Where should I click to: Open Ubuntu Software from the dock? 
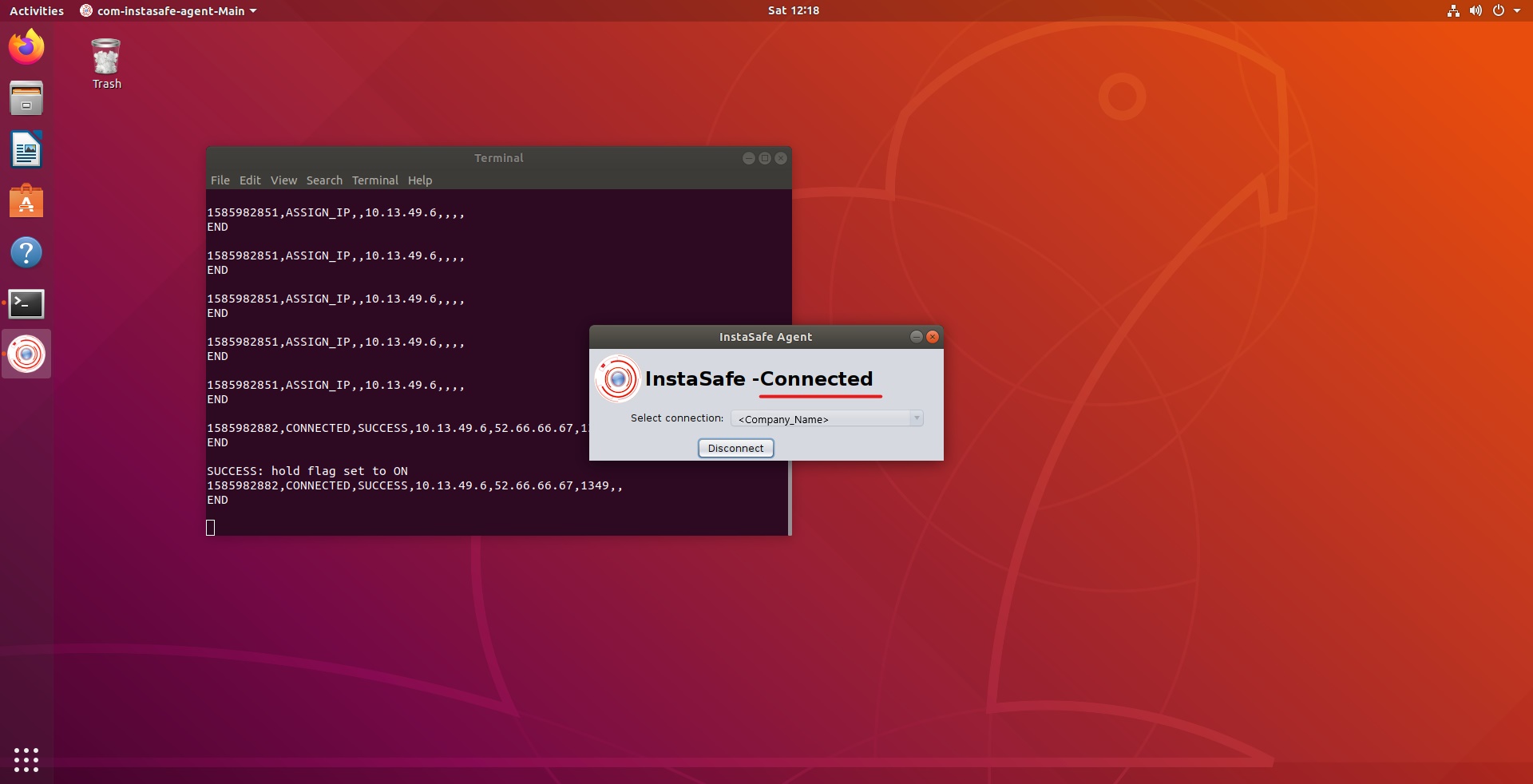tap(26, 201)
